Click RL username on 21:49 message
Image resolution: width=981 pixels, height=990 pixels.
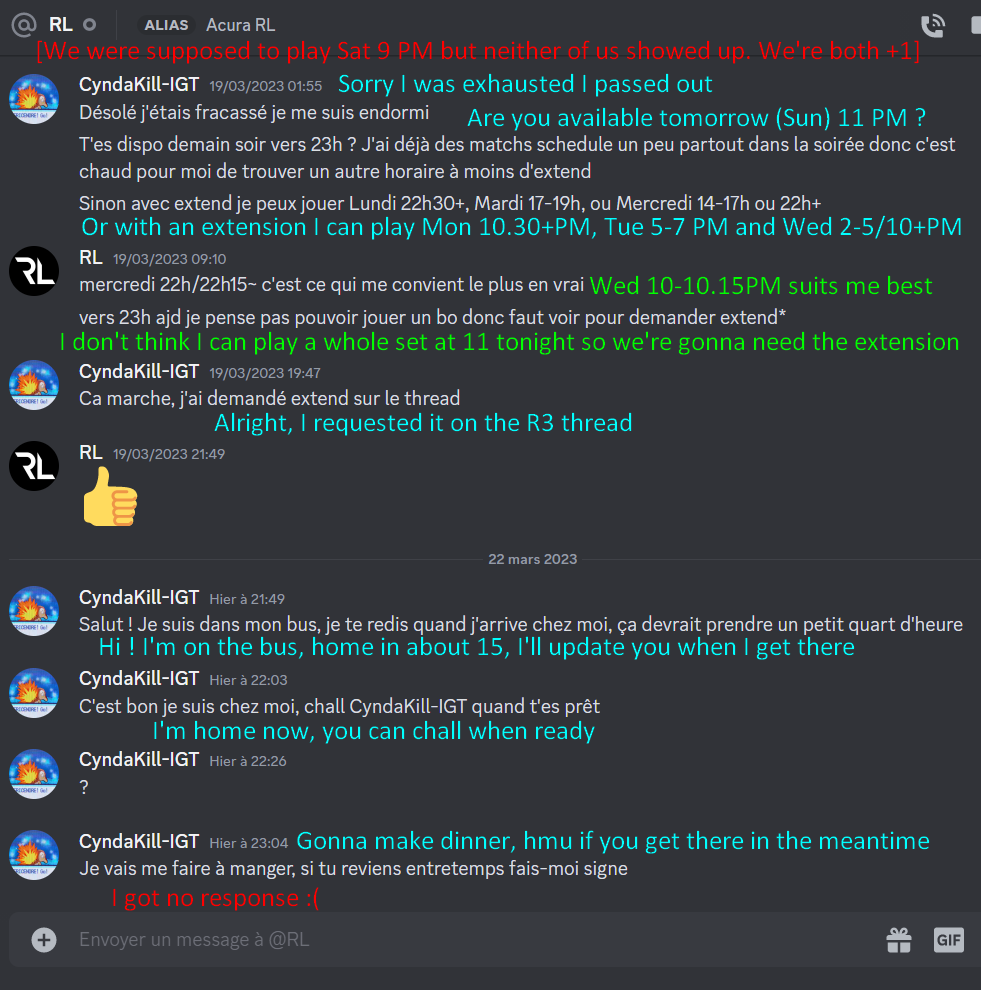coord(91,453)
